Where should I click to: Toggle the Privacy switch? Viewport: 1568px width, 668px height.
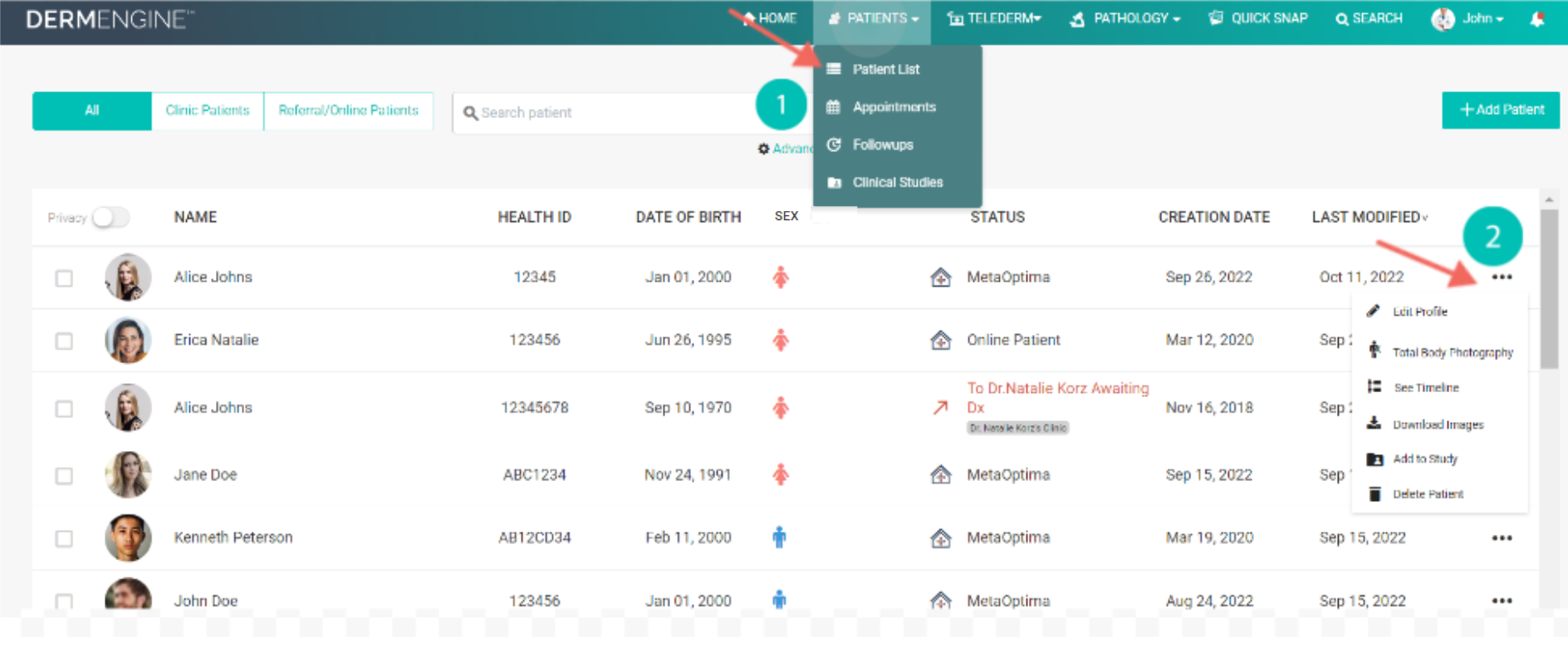(110, 218)
